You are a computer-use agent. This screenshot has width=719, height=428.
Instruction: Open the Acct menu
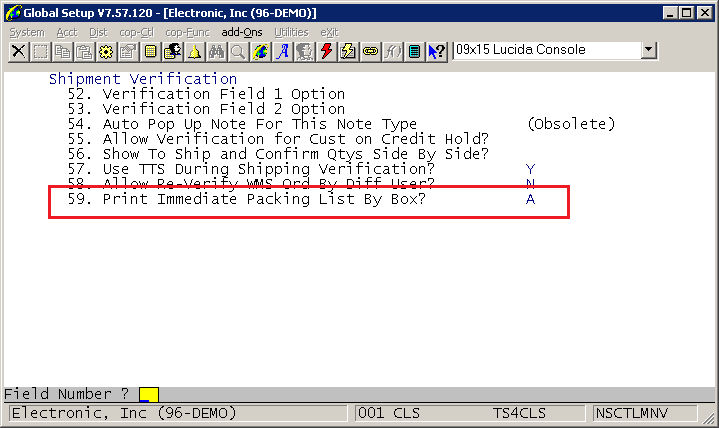tap(67, 32)
